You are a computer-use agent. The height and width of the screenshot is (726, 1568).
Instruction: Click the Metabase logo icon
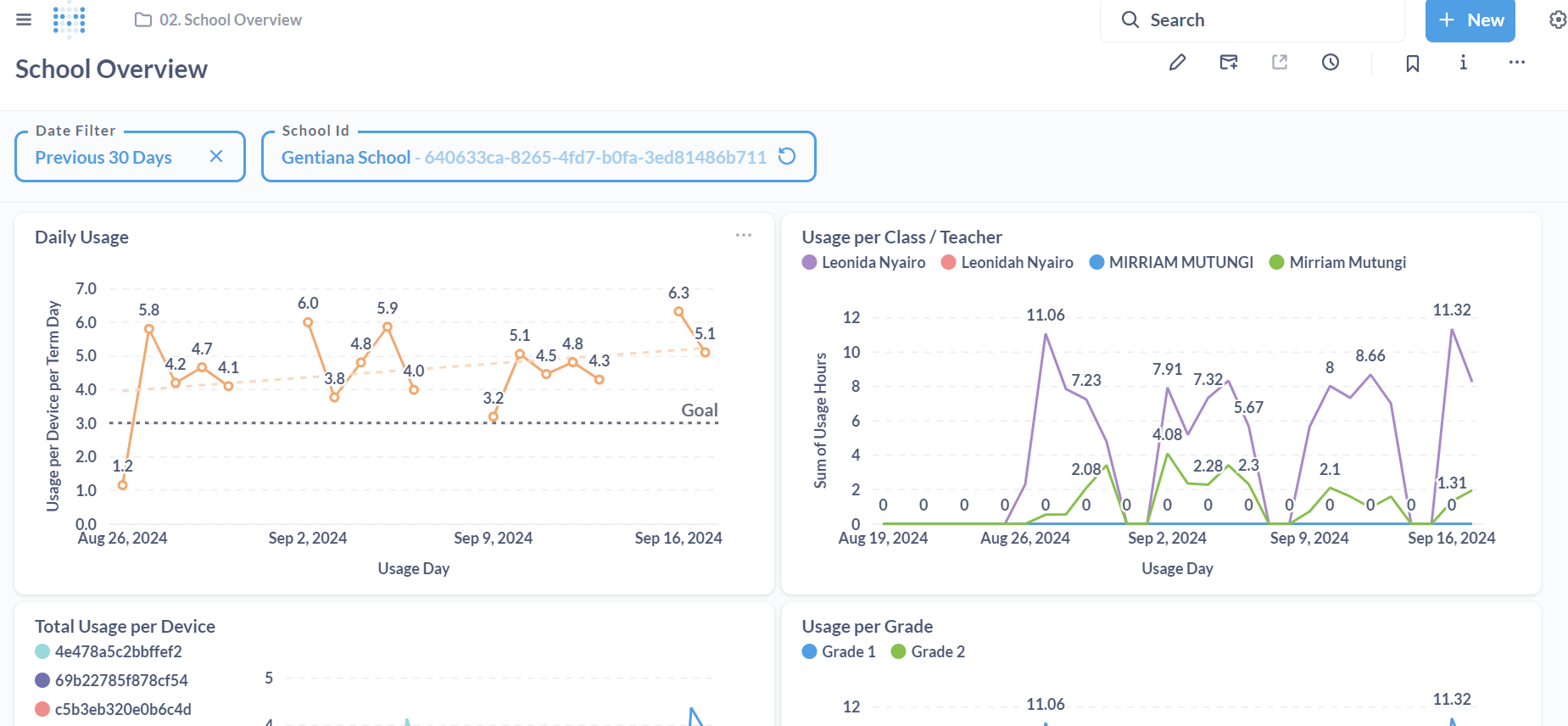(69, 20)
